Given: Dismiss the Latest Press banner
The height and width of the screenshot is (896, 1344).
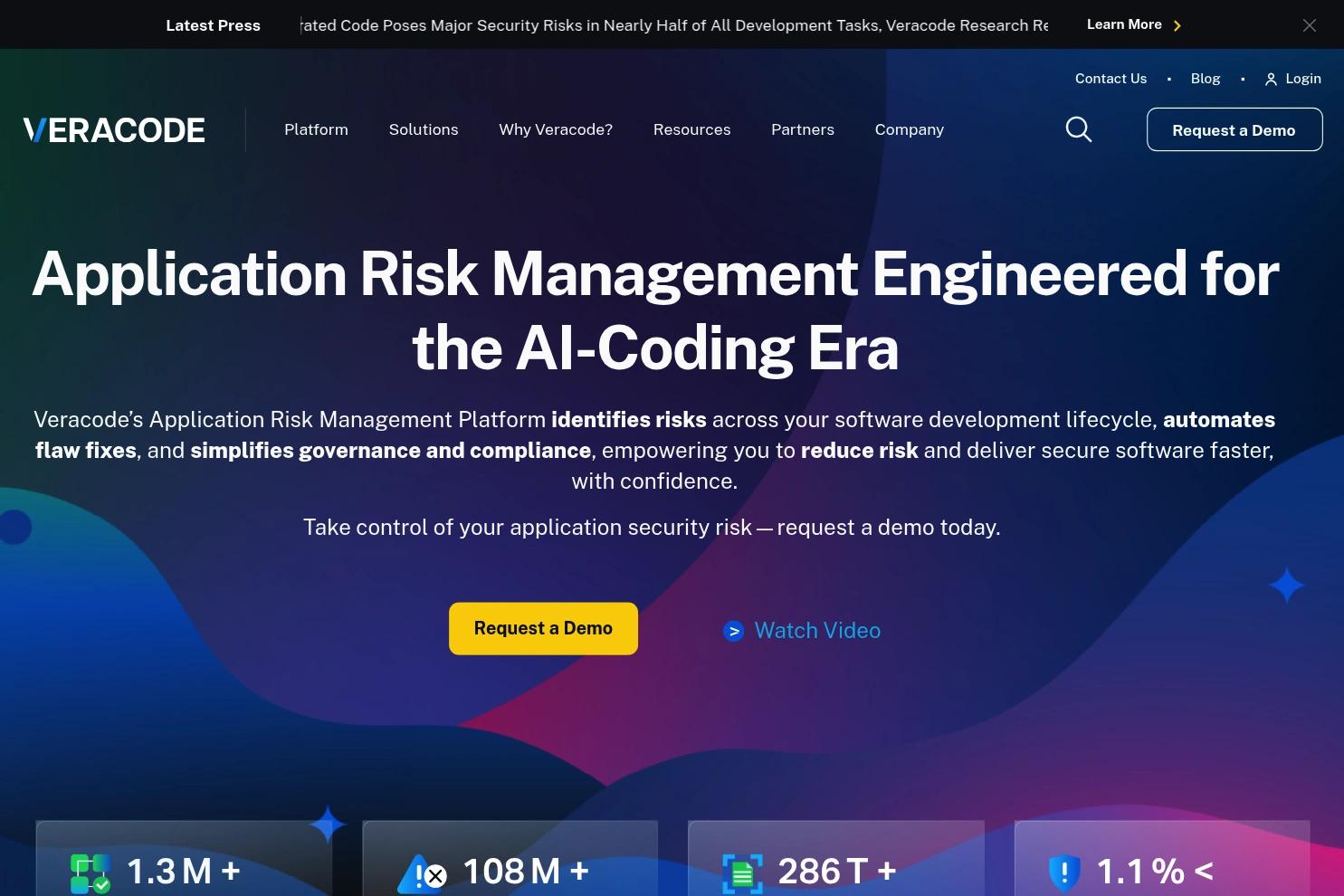Looking at the screenshot, I should (x=1309, y=25).
